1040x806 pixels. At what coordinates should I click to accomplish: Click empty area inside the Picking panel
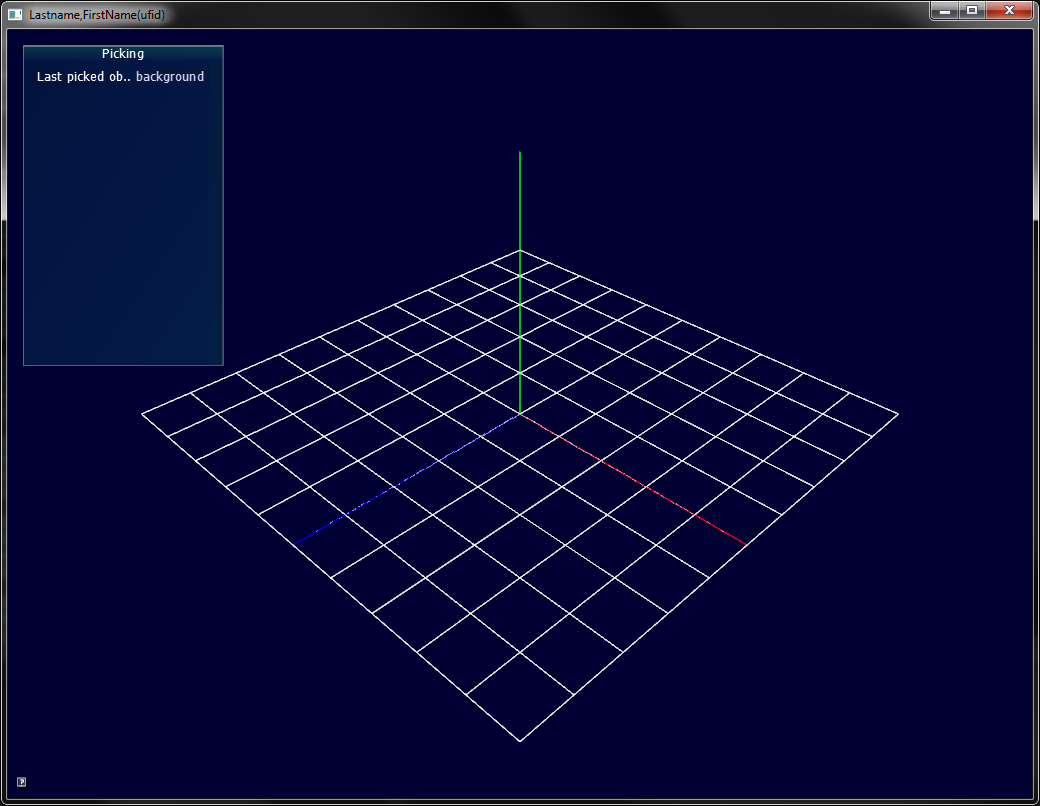[x=123, y=230]
